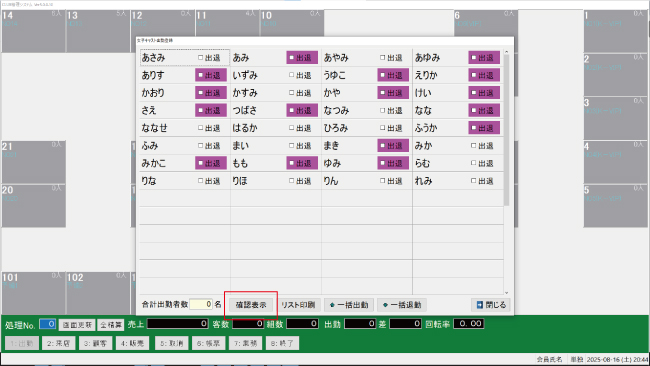
Task: Select the 8:終了 function button
Action: pos(282,343)
